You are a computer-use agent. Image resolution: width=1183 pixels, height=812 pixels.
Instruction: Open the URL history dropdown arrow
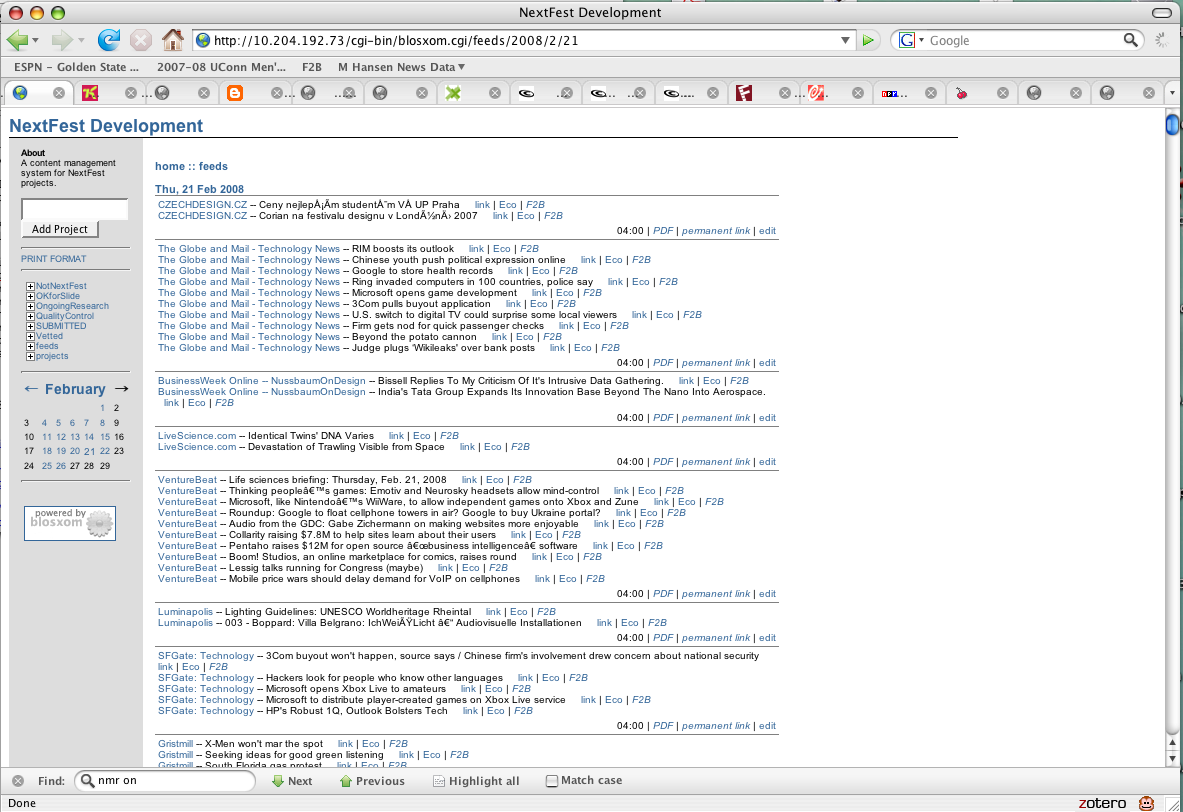coord(846,41)
